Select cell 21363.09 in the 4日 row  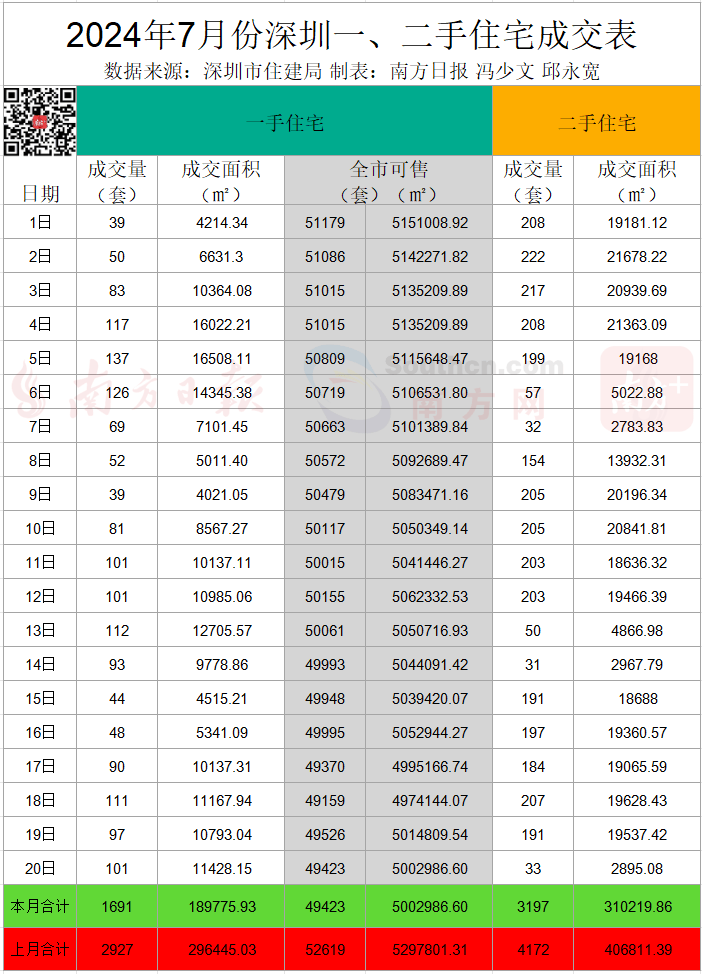click(x=637, y=324)
